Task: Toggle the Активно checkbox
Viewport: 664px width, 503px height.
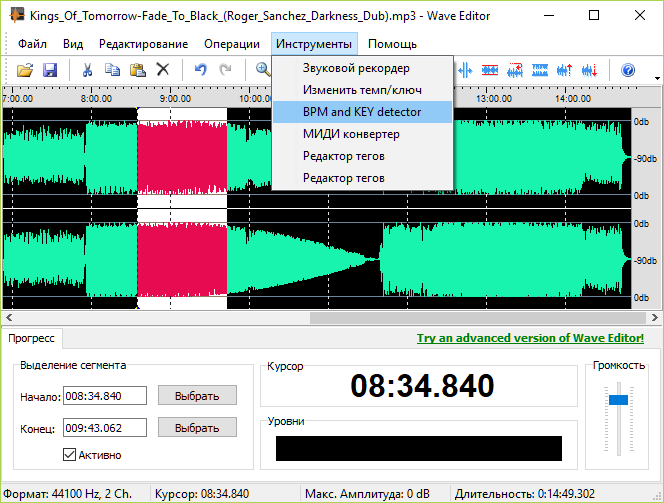Action: 69,455
